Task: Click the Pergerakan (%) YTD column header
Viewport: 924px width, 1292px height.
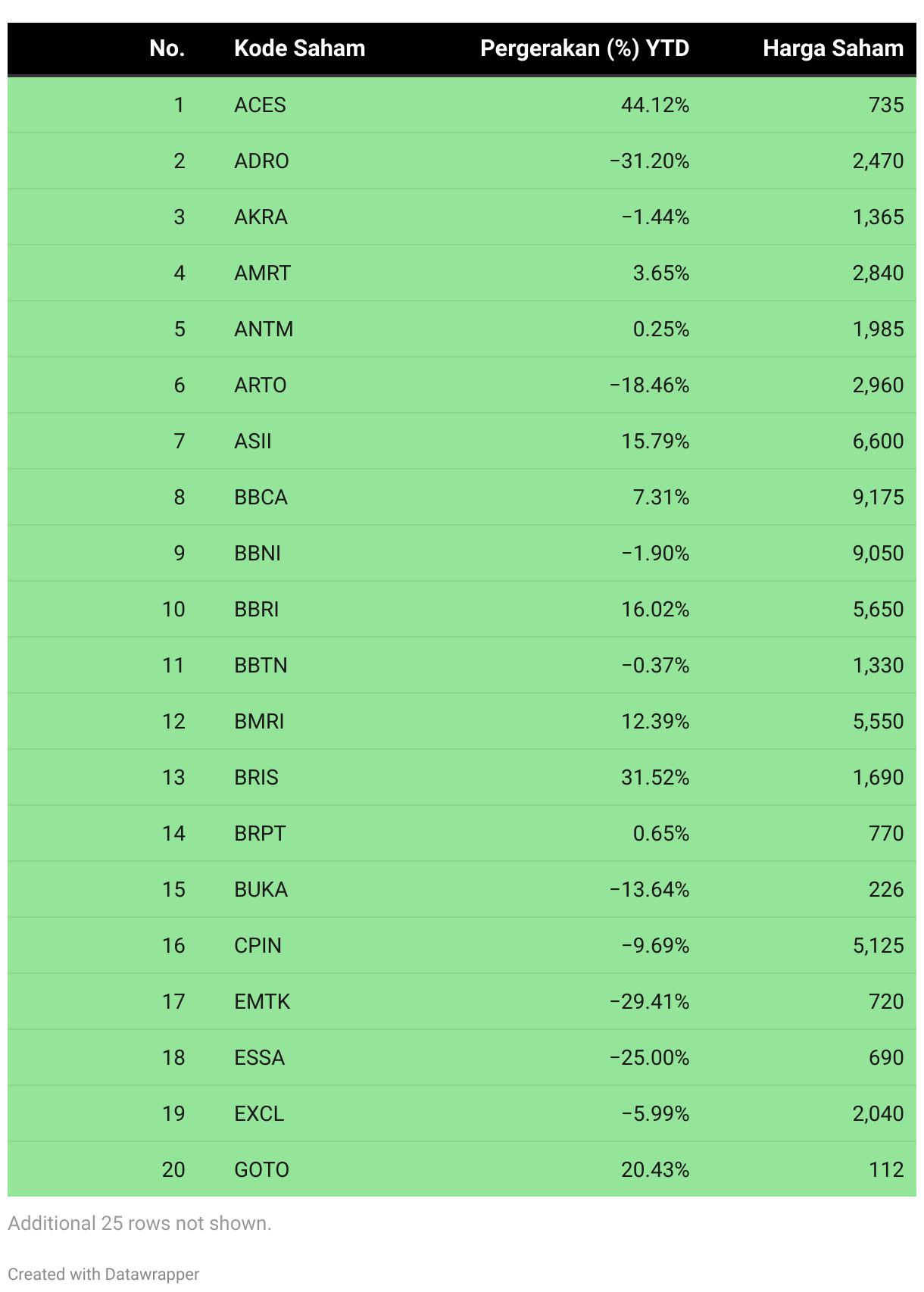Action: 585,48
